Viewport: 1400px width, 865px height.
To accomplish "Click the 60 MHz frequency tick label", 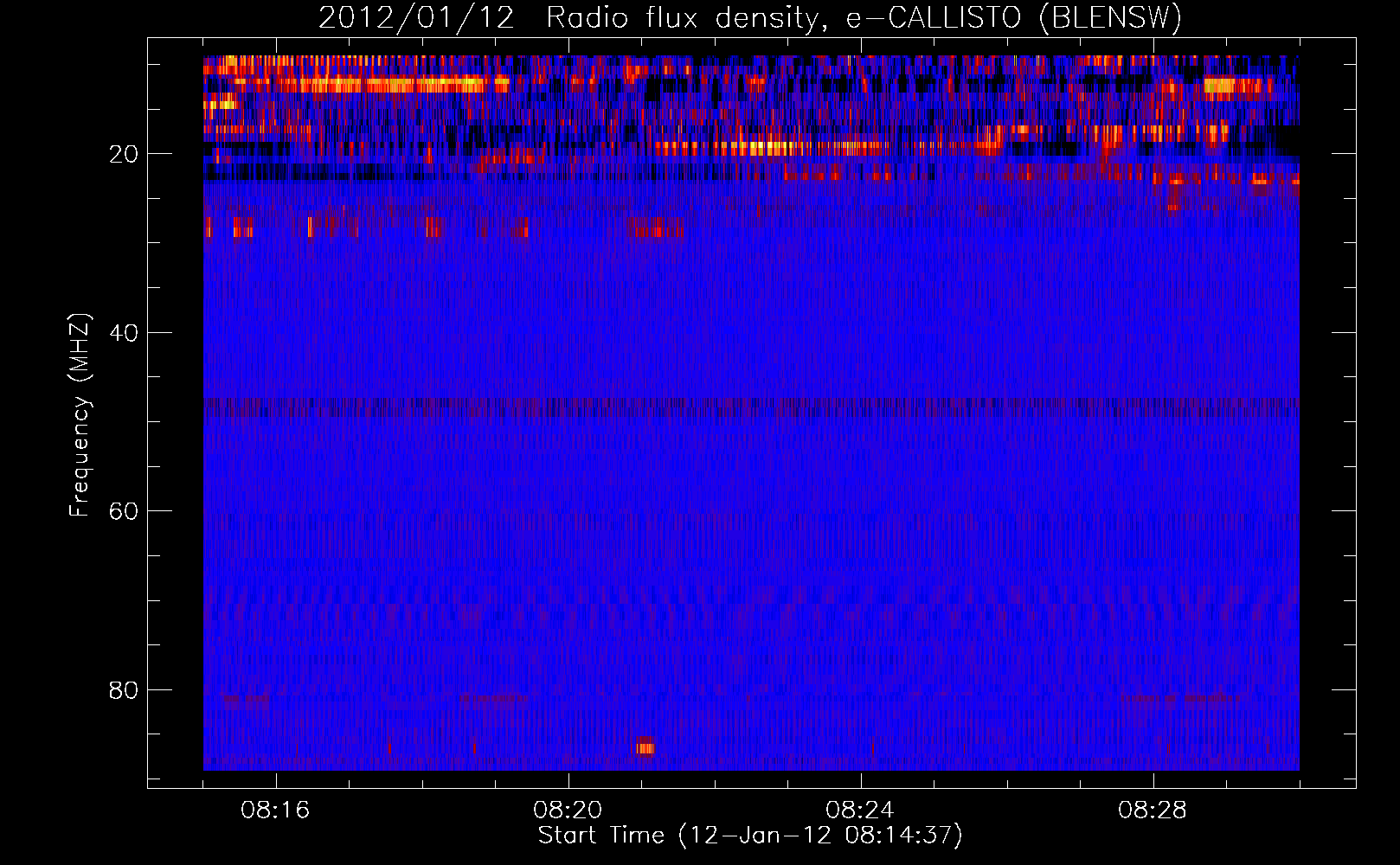I will (125, 511).
